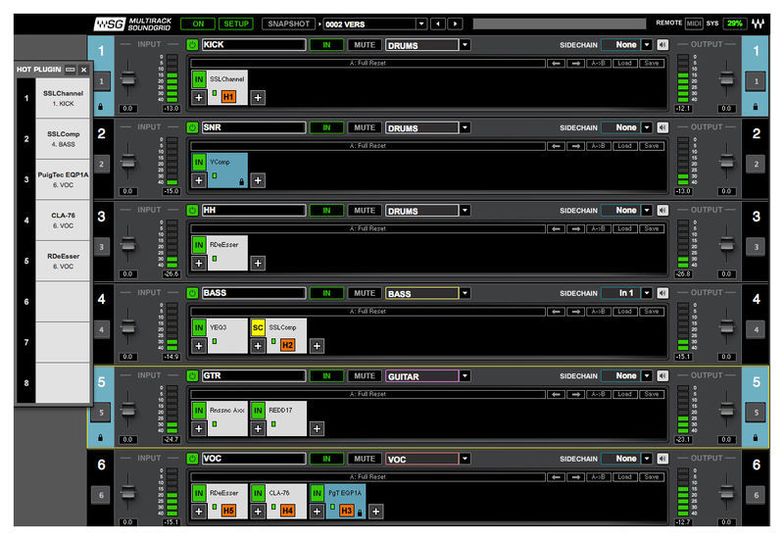
Task: Click the KICK rack power icon
Action: [192, 45]
